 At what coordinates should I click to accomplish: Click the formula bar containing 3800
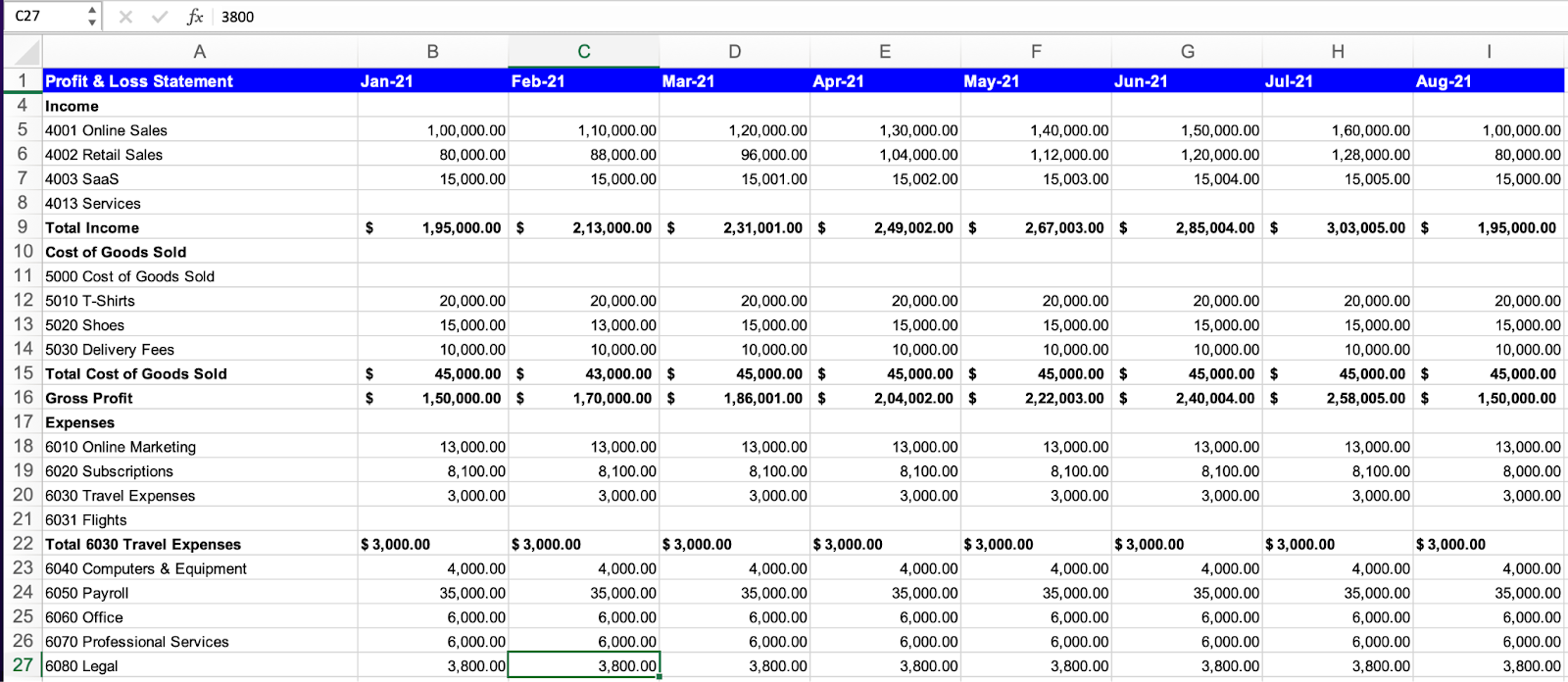(890, 17)
